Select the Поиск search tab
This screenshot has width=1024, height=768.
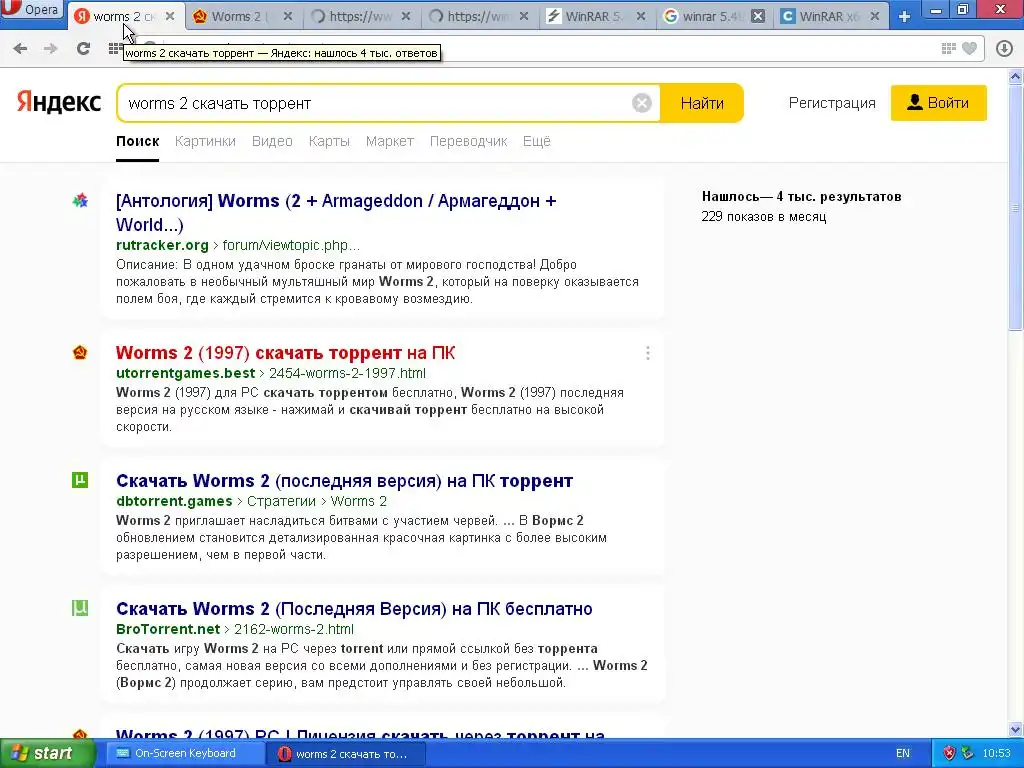[x=137, y=141]
